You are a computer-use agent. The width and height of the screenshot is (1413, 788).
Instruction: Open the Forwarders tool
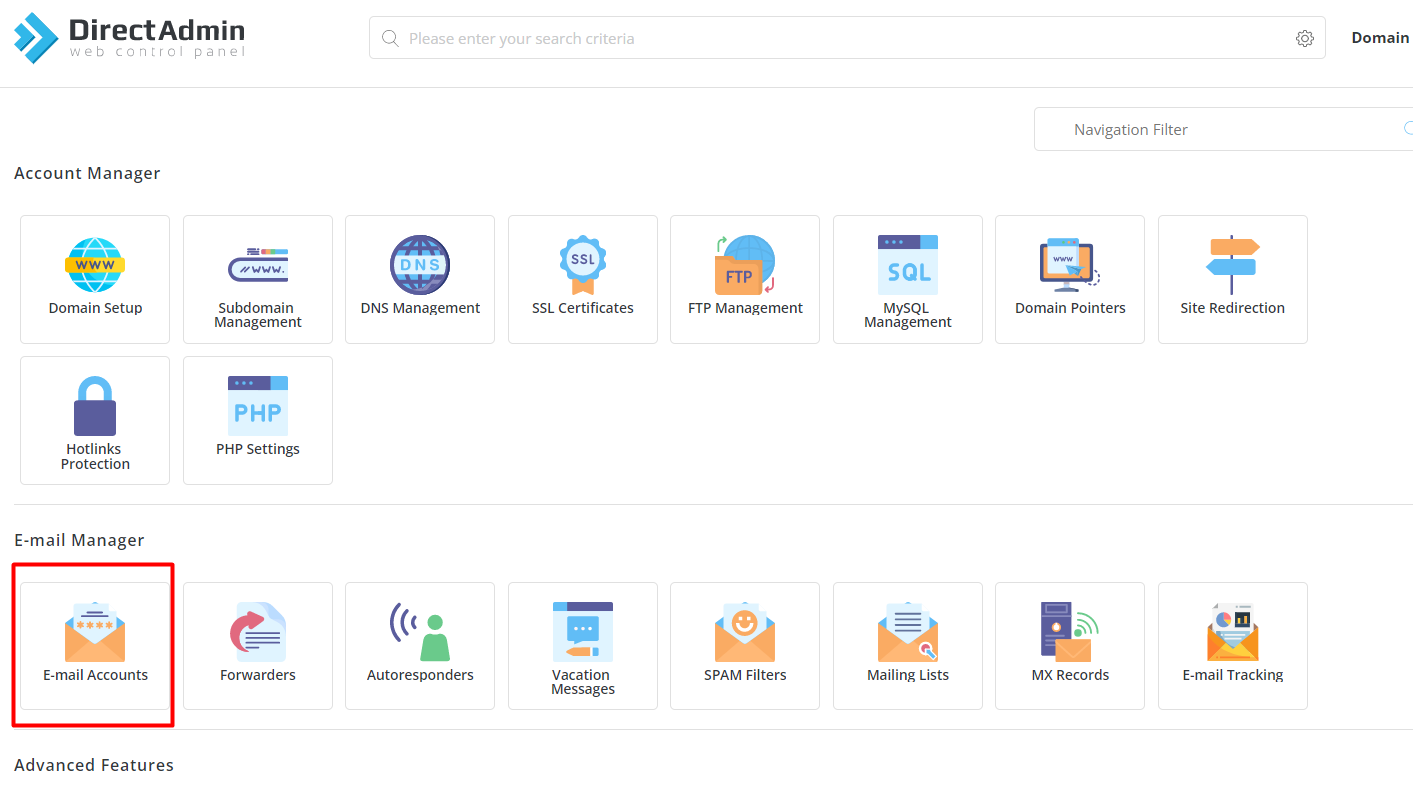click(257, 645)
